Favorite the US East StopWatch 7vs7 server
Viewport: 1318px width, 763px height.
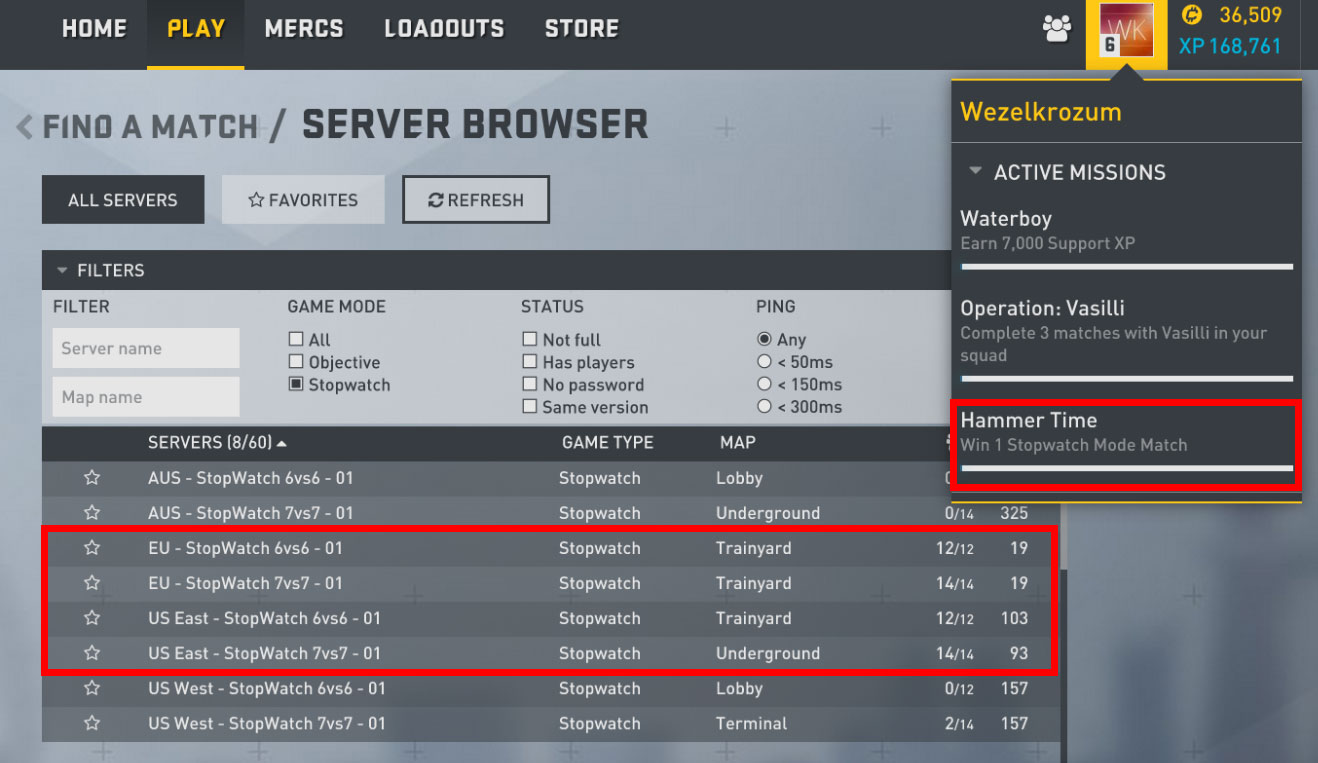tap(92, 653)
